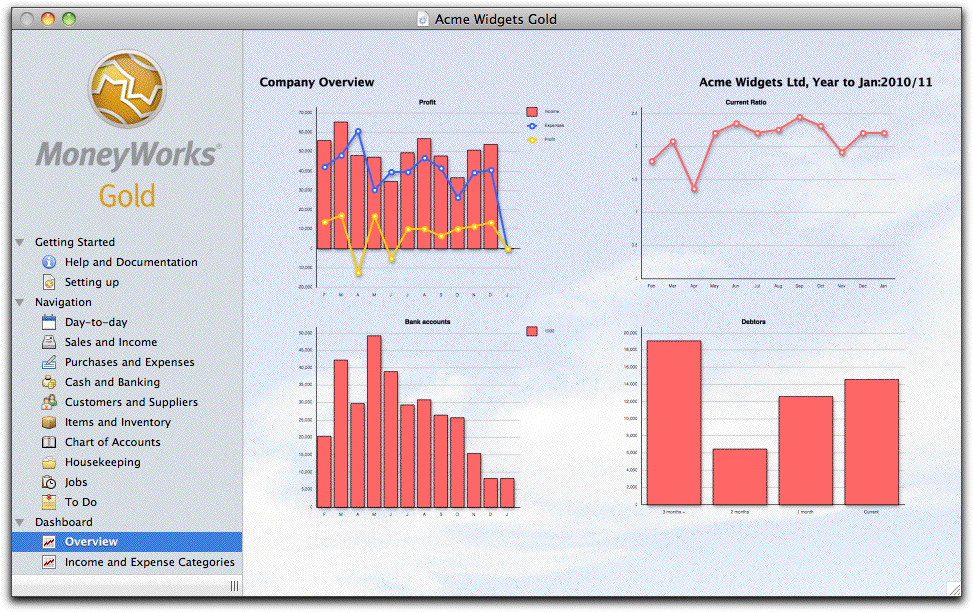Click the Sales and Income icon
The width and height of the screenshot is (973, 612).
(49, 341)
